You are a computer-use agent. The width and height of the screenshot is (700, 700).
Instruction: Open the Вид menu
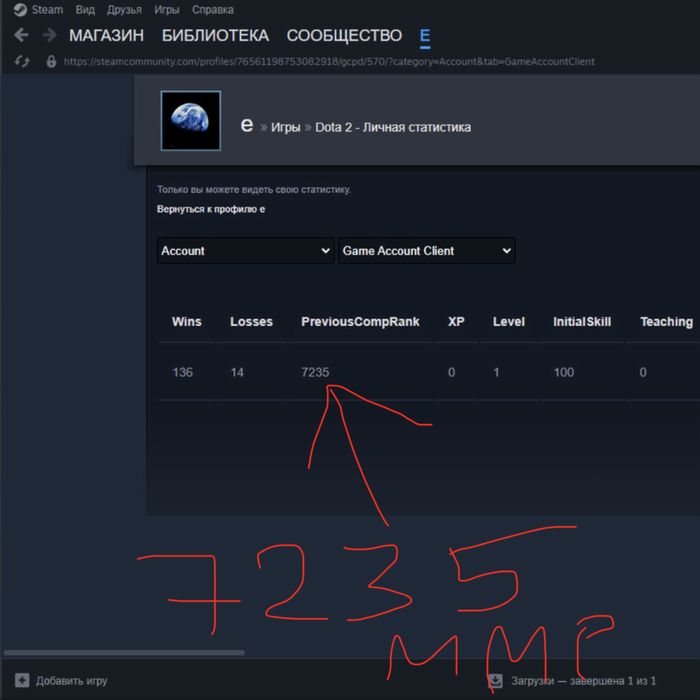(85, 9)
